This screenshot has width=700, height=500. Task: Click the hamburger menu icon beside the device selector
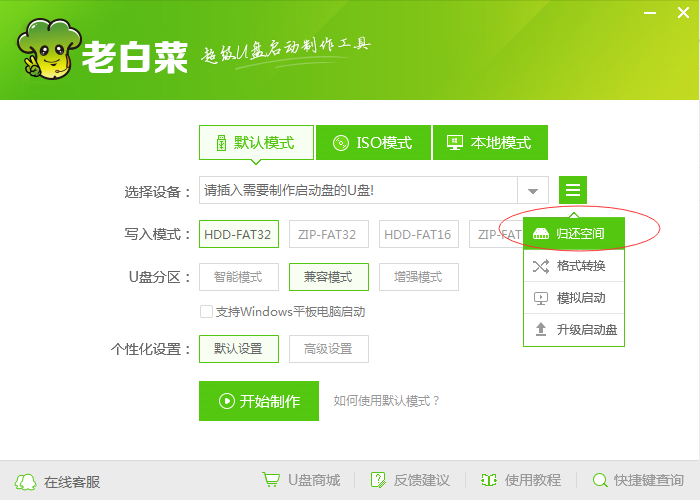[x=573, y=190]
